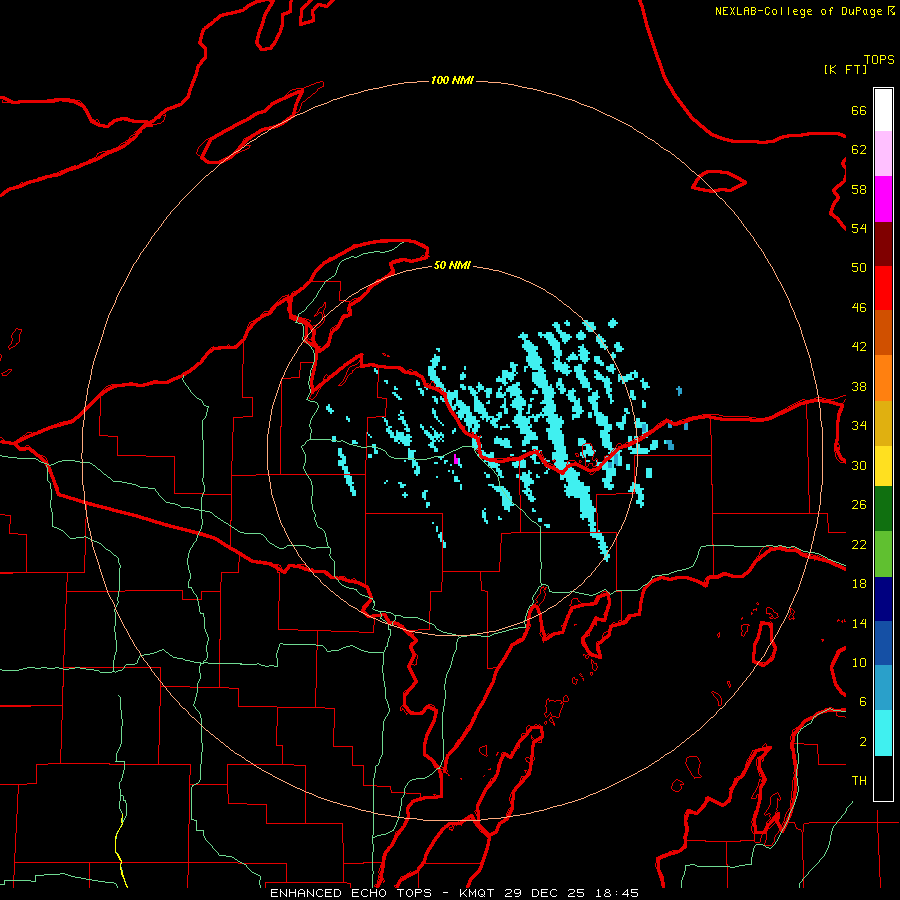This screenshot has height=900, width=900.
Task: Click the orange 38-42 kft legend swatch
Action: [883, 378]
